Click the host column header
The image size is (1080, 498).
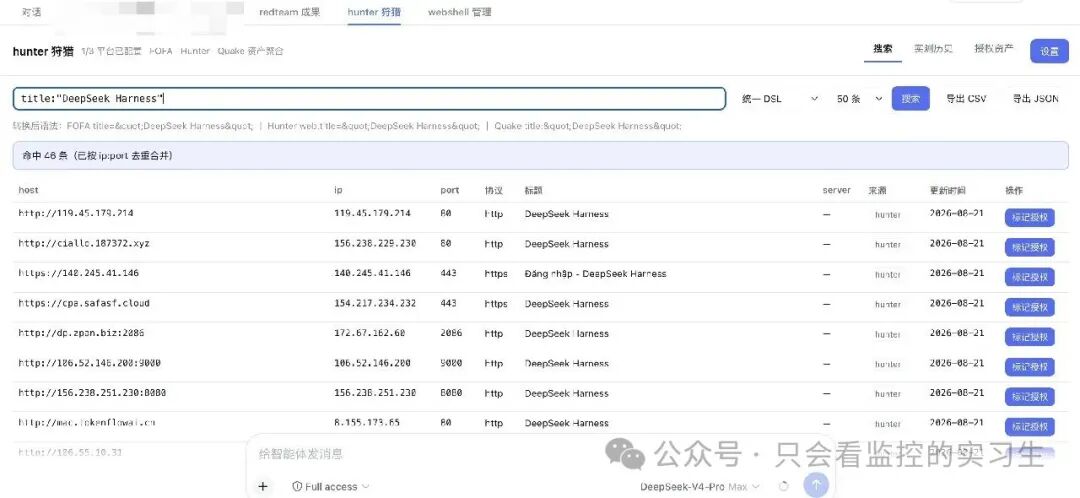(x=28, y=190)
